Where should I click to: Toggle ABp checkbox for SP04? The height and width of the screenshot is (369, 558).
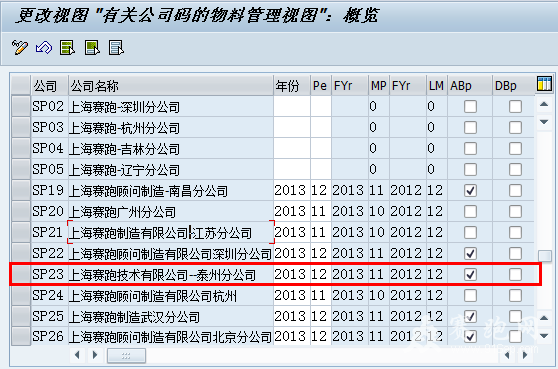coord(470,148)
